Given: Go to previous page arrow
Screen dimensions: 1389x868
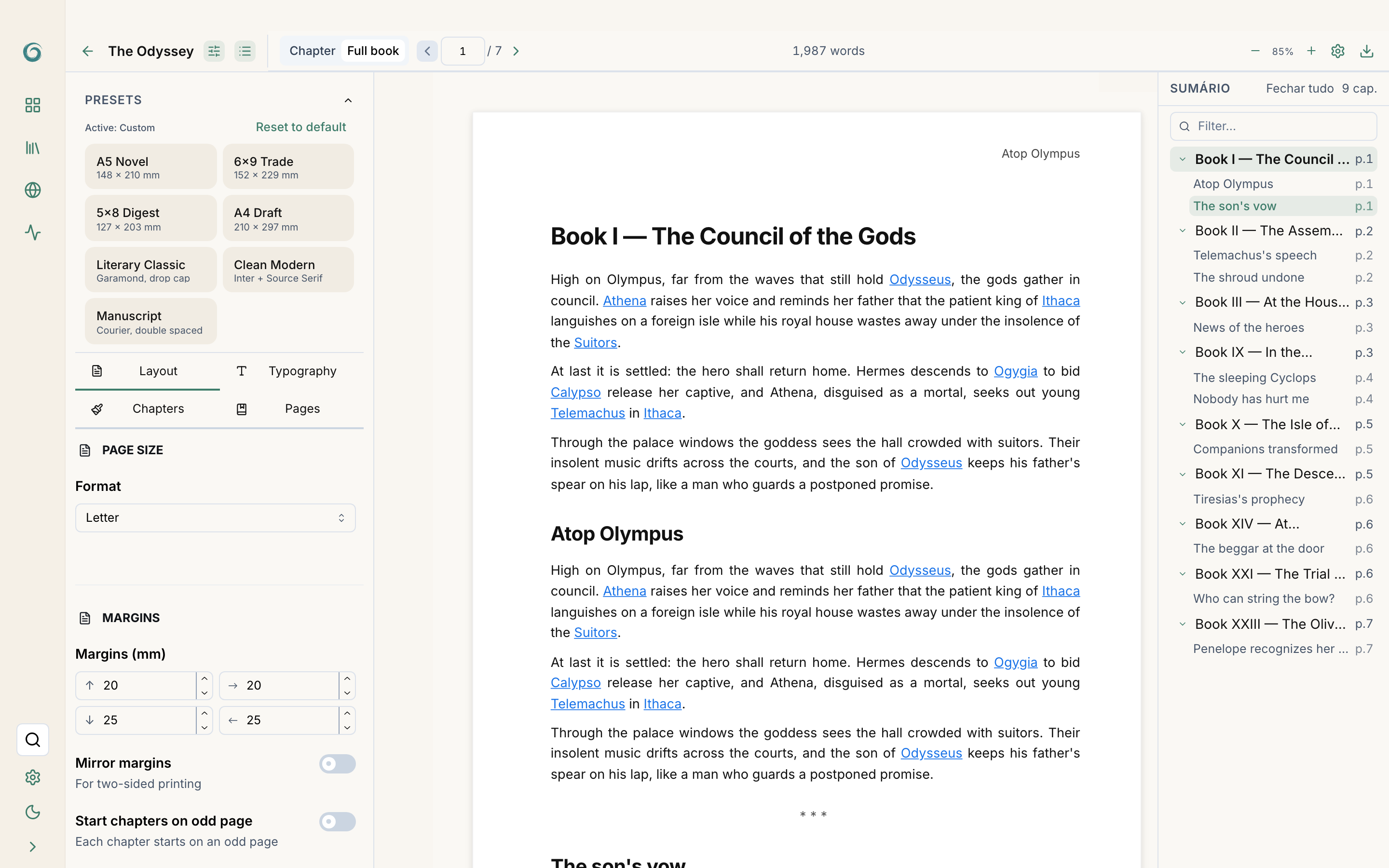Looking at the screenshot, I should tap(427, 51).
